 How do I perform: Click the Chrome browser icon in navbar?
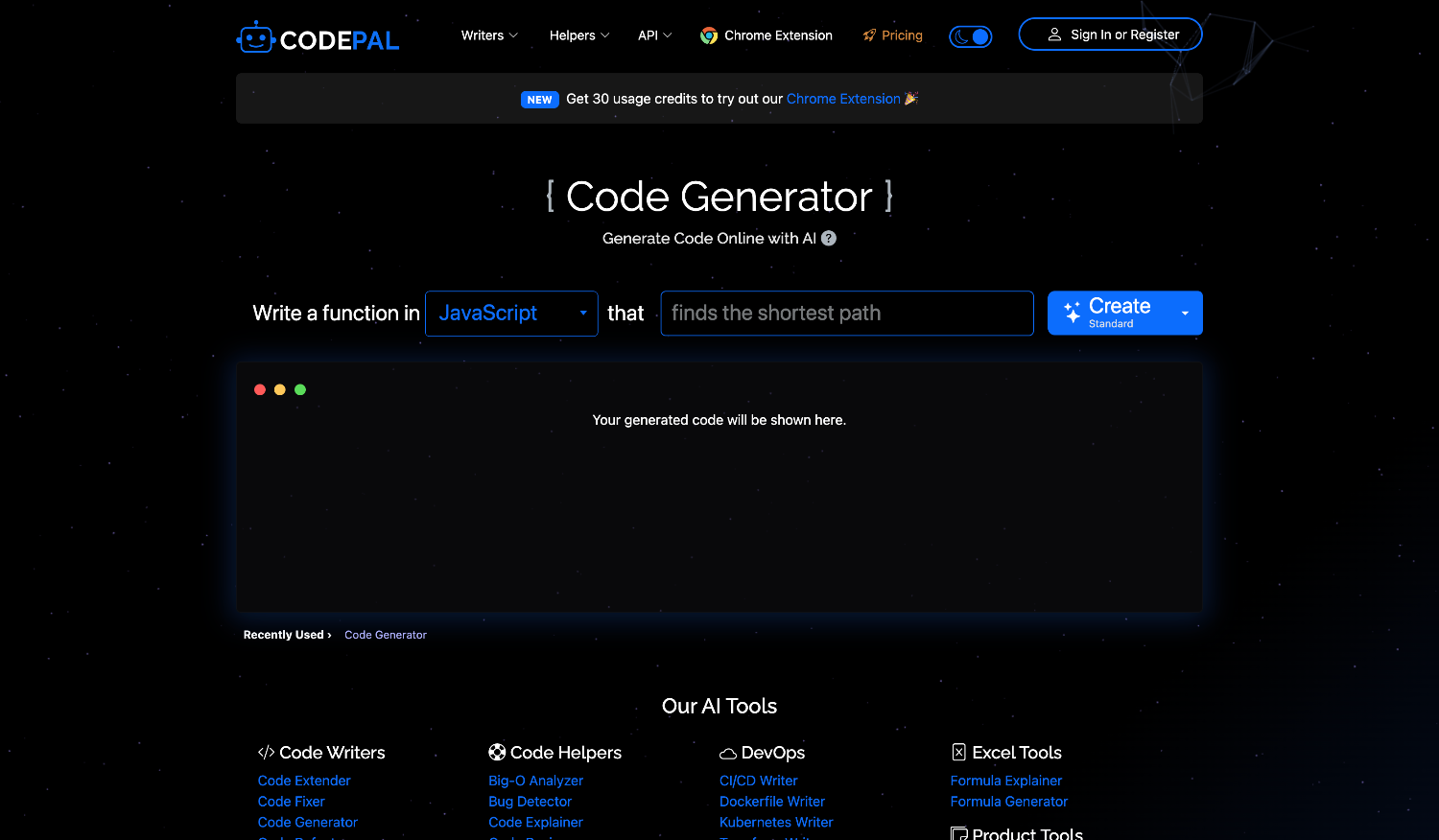[x=709, y=35]
